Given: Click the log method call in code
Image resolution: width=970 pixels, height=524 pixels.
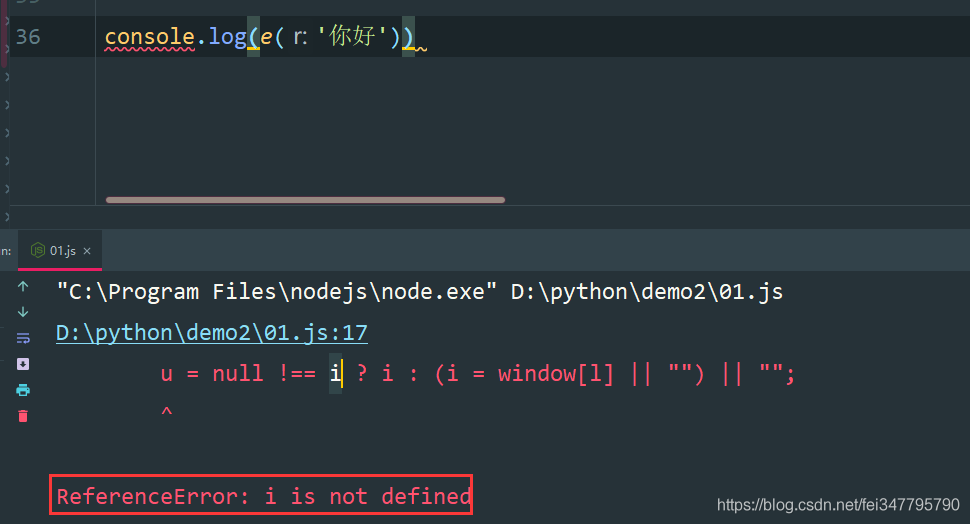Looking at the screenshot, I should (227, 37).
